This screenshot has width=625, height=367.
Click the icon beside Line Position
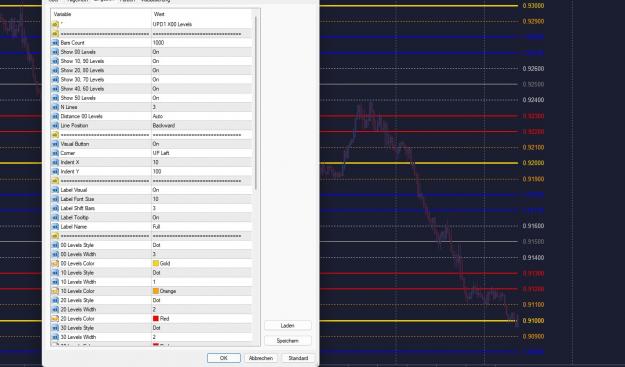pyautogui.click(x=55, y=125)
